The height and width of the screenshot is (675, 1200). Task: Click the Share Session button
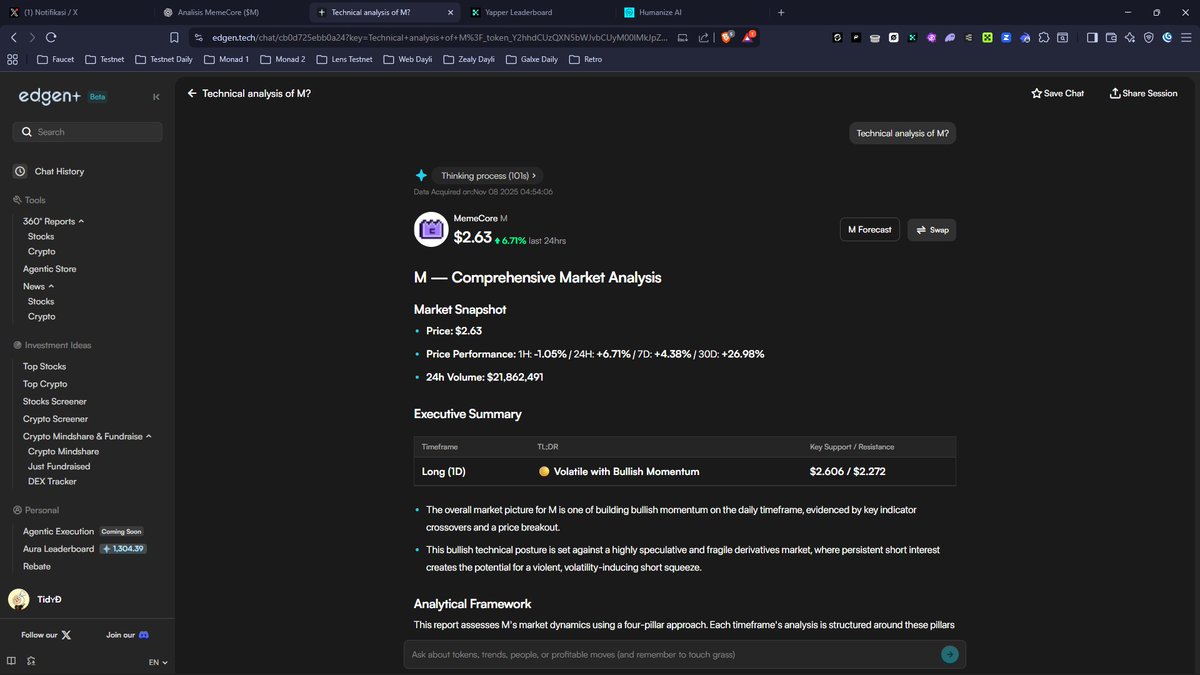[1143, 93]
